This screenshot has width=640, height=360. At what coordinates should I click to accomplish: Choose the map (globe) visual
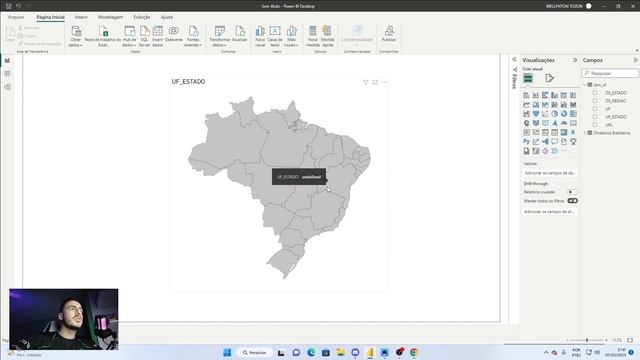tap(527, 123)
